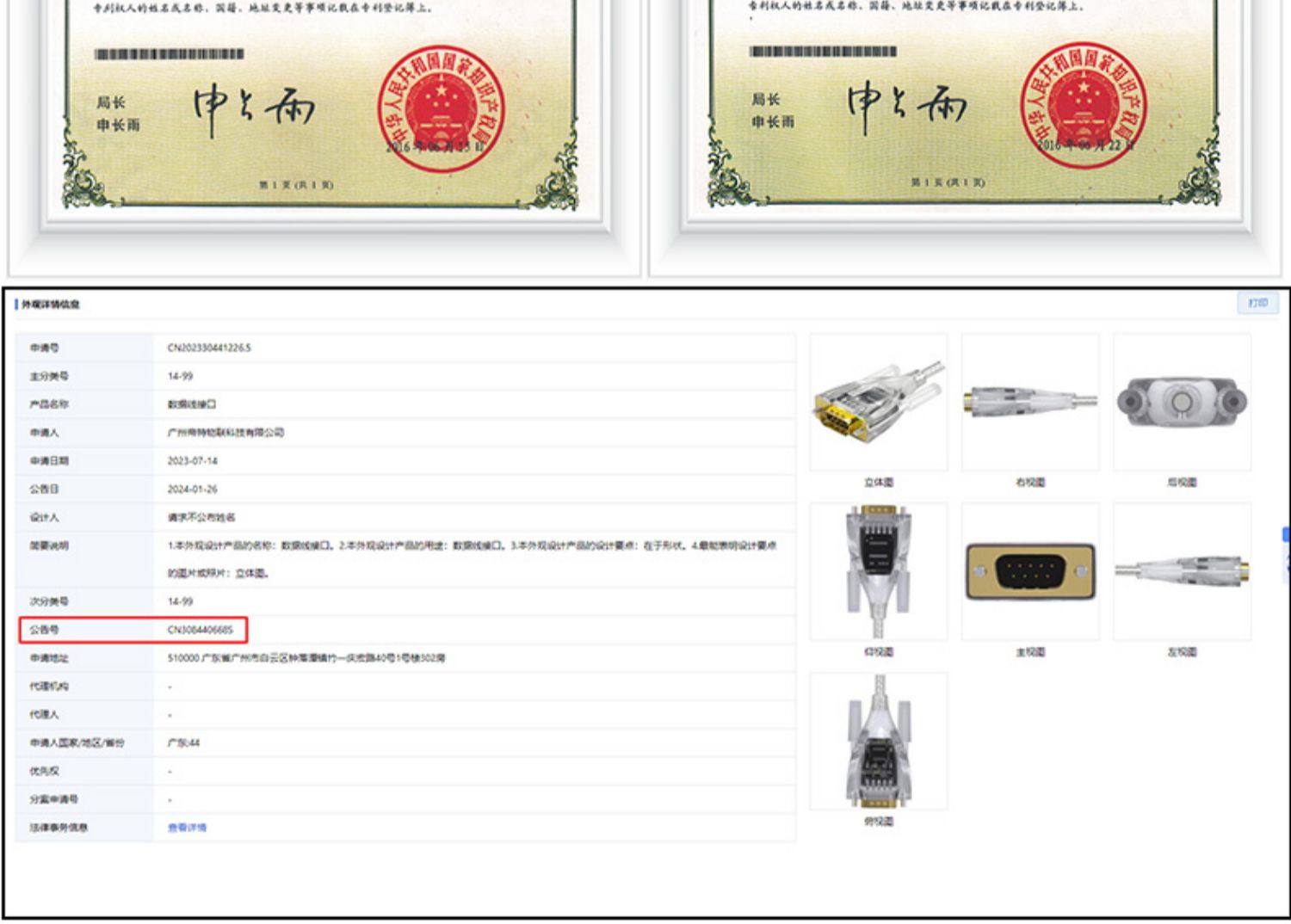Viewport: 1291px width, 924px height.
Task: Click the red seal on left certificate
Action: tap(441, 109)
